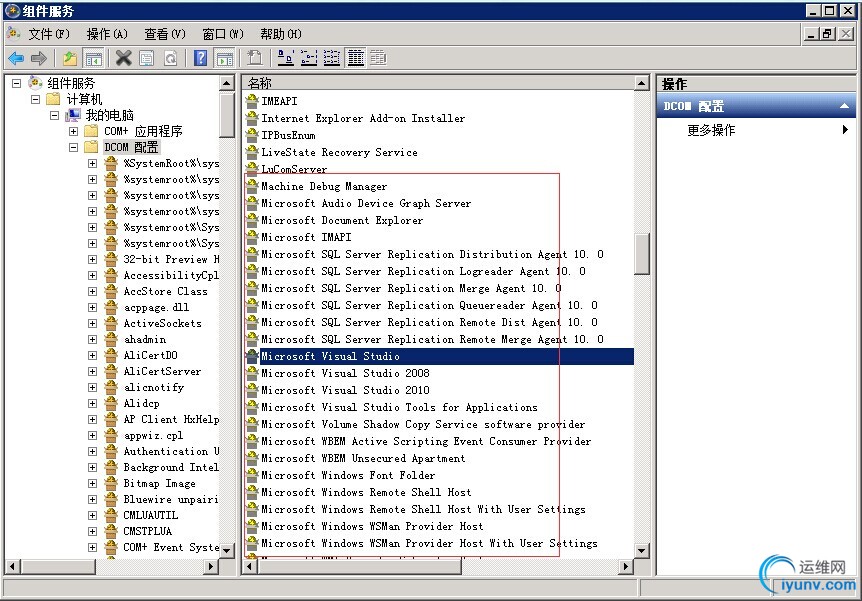Collapse the 我的电脑 tree node
Screen dimensions: 862x601
54,115
